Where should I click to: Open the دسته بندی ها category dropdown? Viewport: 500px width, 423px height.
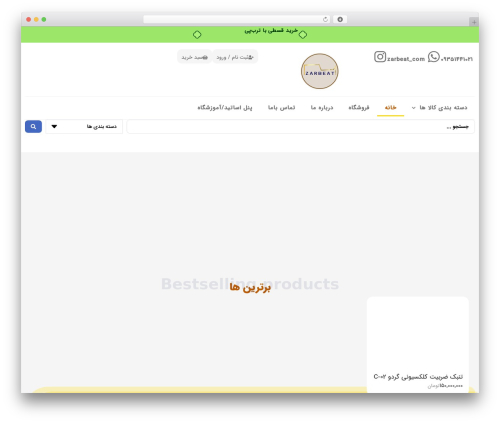click(84, 127)
